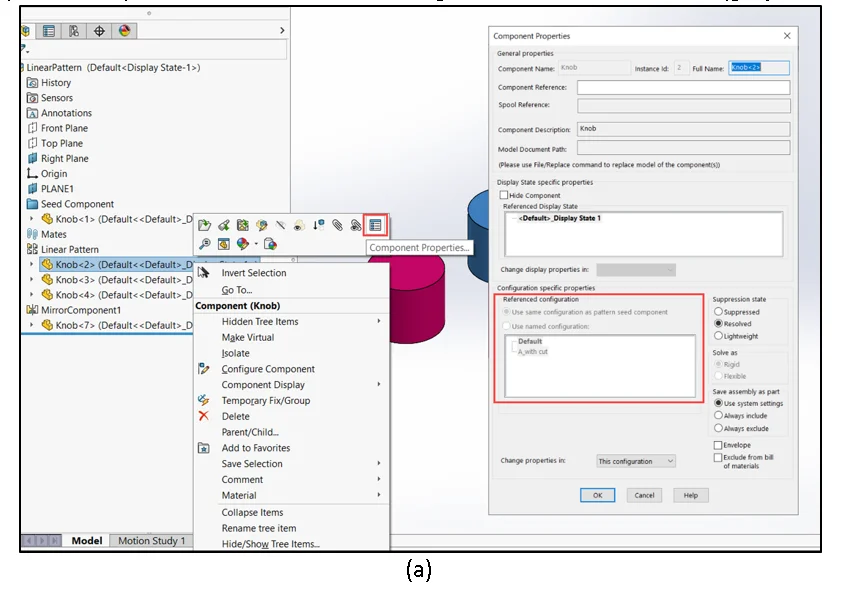The width and height of the screenshot is (842, 589).
Task: Select Suppressed suppression state
Action: click(x=718, y=311)
